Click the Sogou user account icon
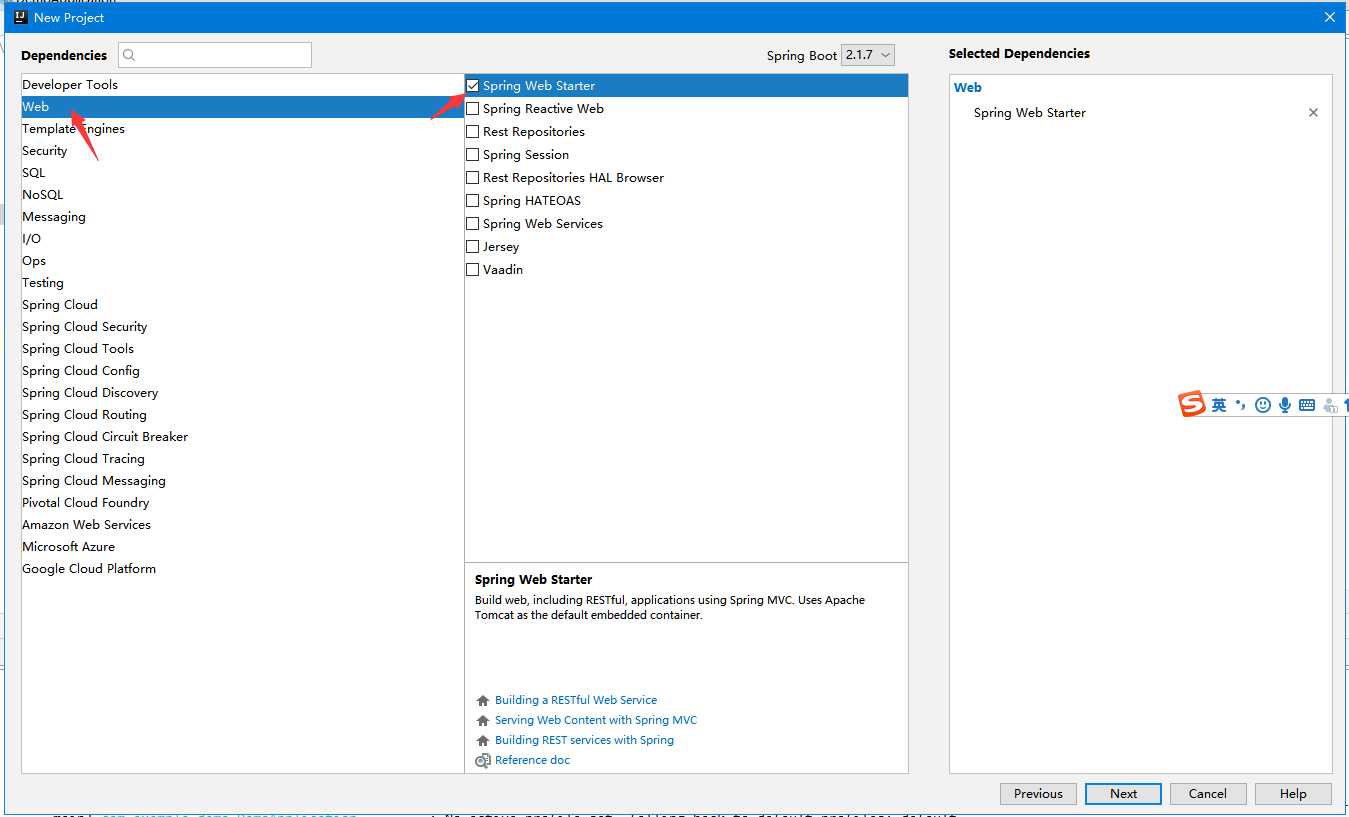 point(1329,405)
